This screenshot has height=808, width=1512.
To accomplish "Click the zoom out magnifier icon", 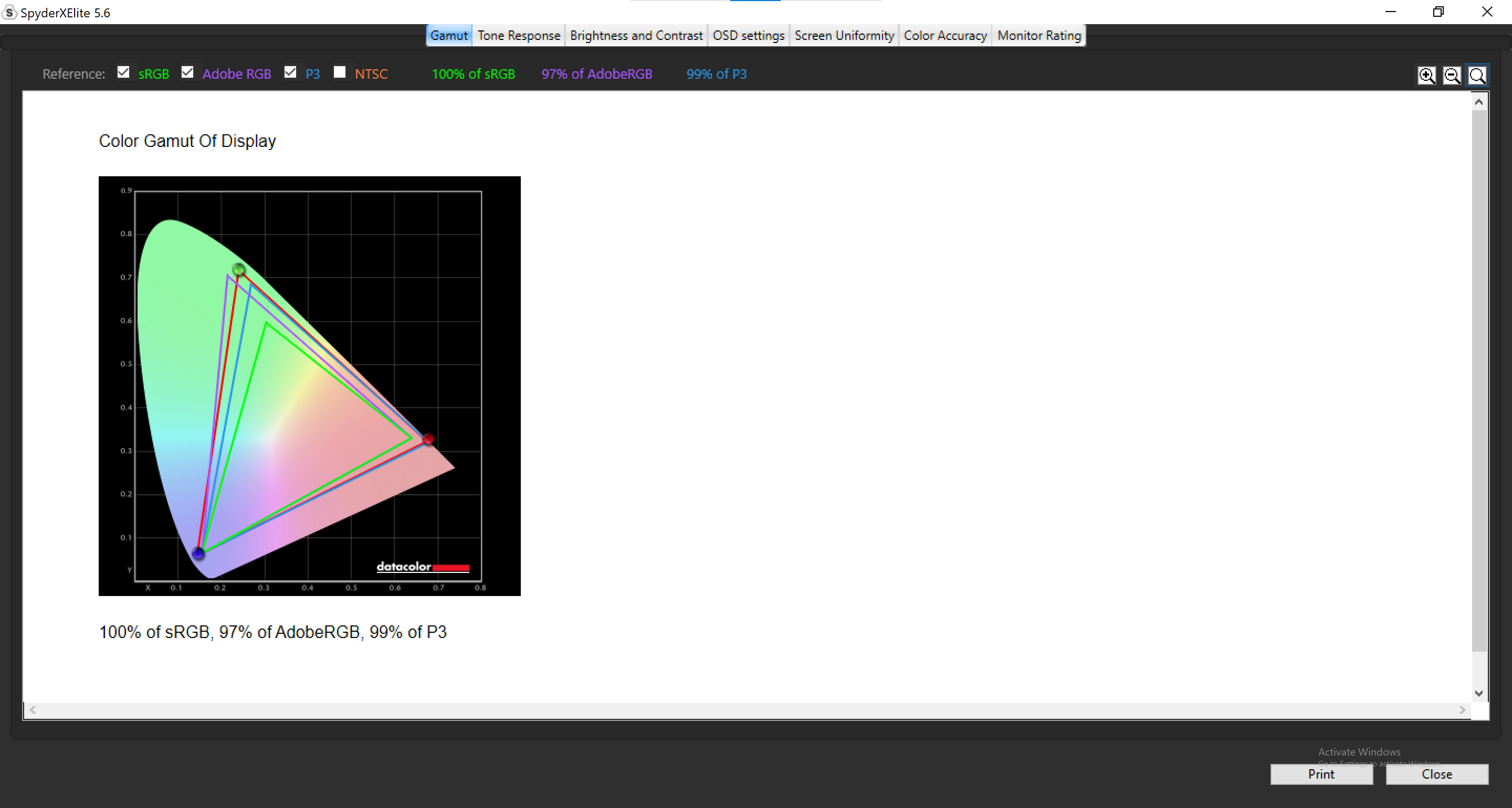I will coord(1452,75).
